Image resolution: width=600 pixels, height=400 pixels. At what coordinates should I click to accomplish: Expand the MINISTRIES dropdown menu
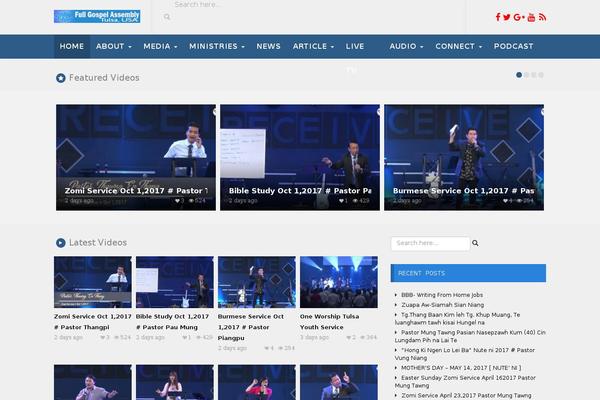click(217, 46)
